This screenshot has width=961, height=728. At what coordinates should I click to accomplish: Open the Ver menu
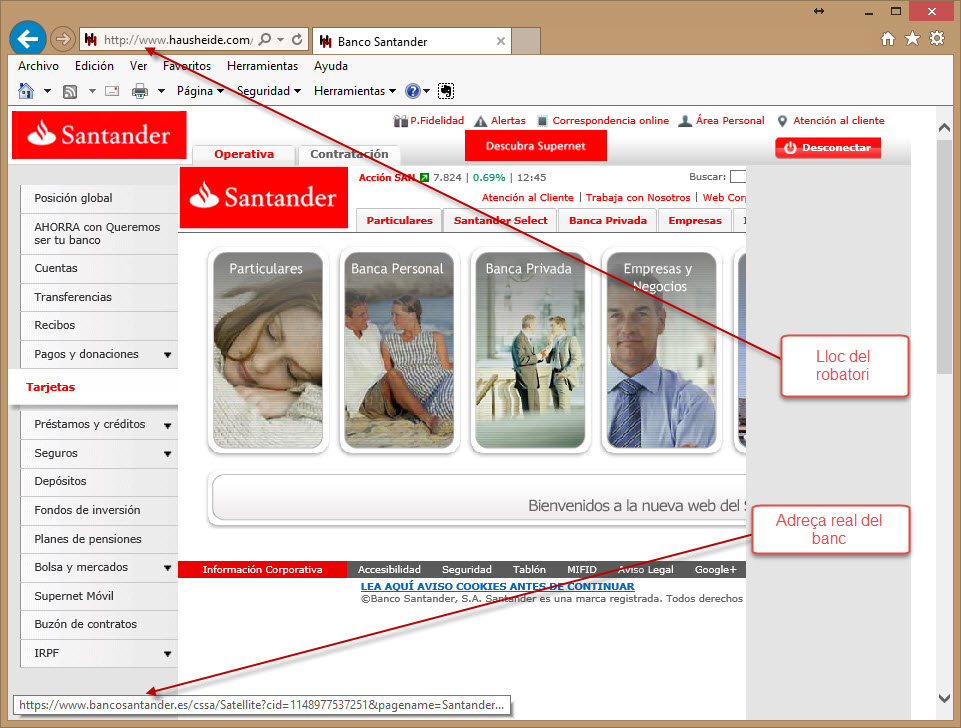tap(139, 66)
